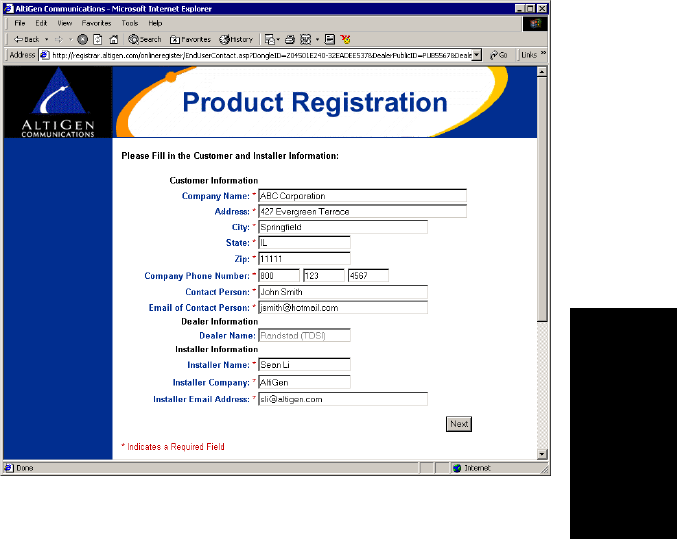677x539 pixels.
Task: Click the page scrollbar up arrow
Action: coord(542,72)
